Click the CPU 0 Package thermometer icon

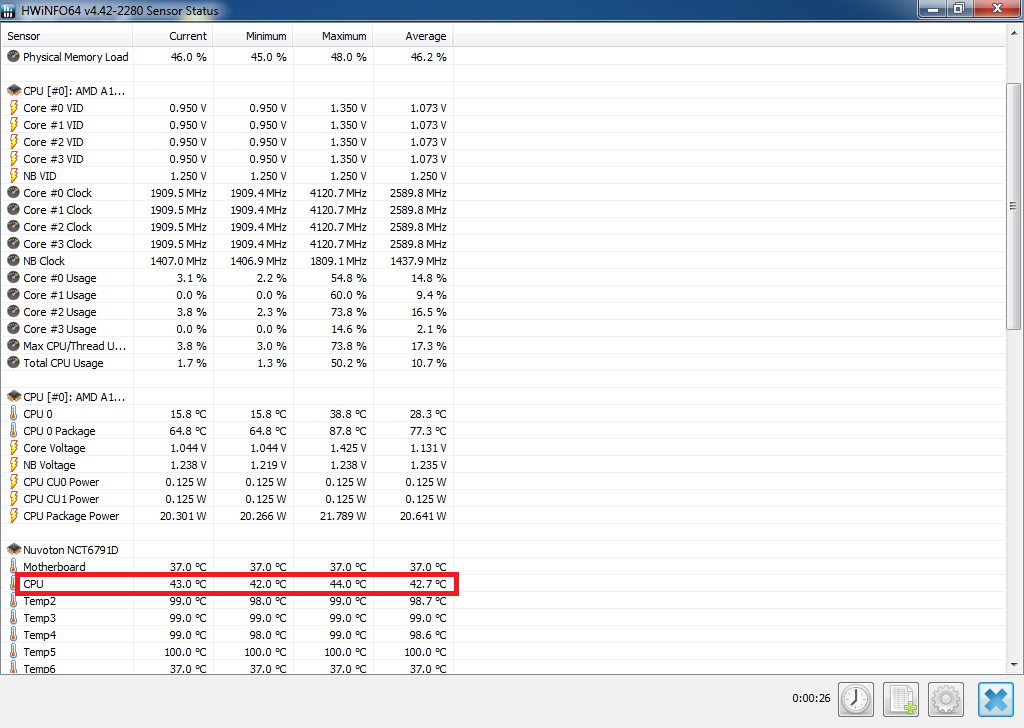click(14, 430)
